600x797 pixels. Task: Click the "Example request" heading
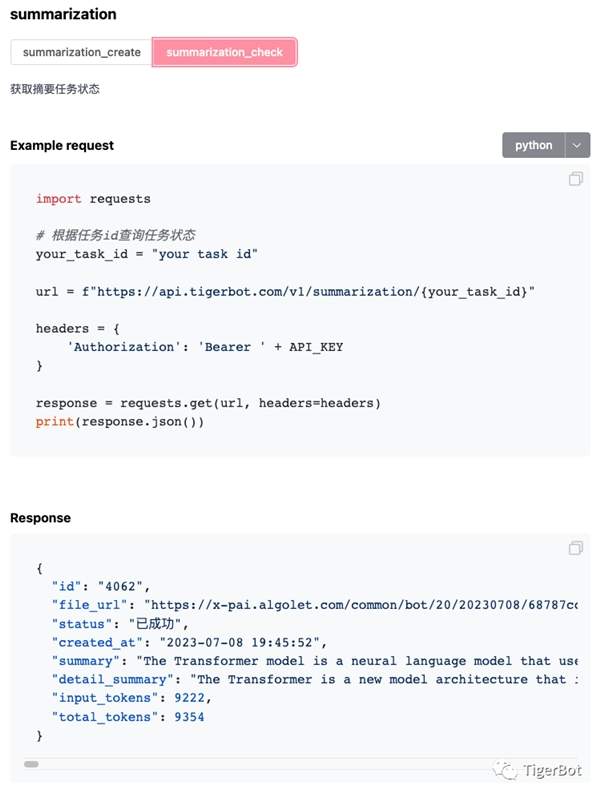coord(62,145)
